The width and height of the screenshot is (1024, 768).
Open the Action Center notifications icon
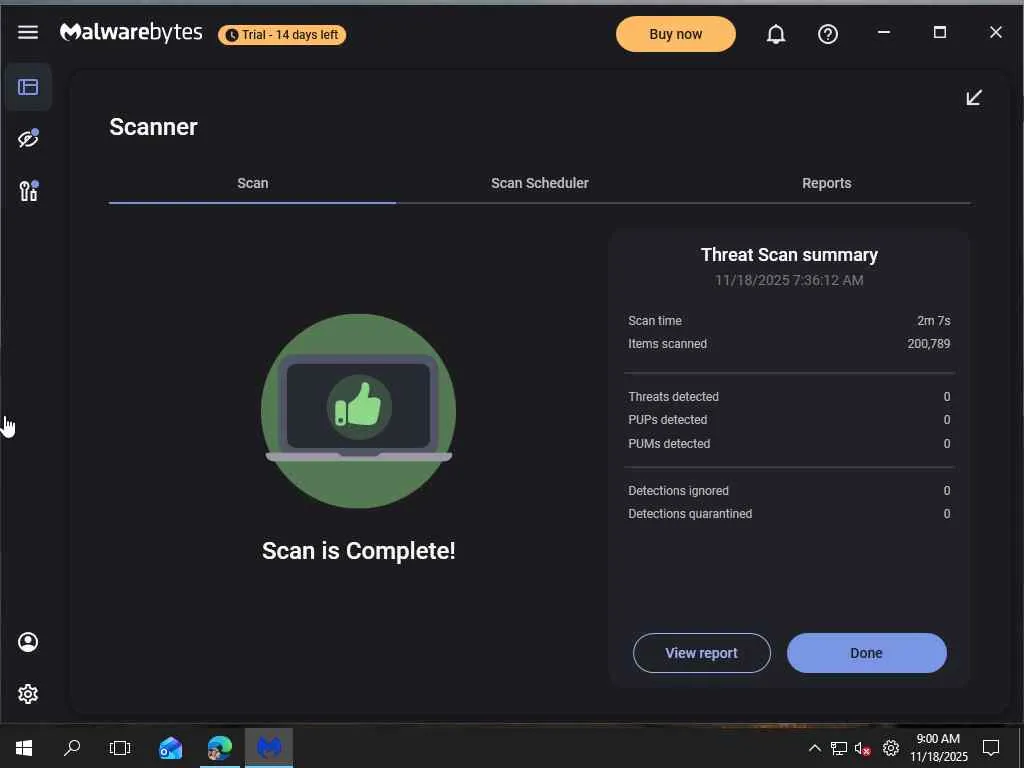click(991, 748)
